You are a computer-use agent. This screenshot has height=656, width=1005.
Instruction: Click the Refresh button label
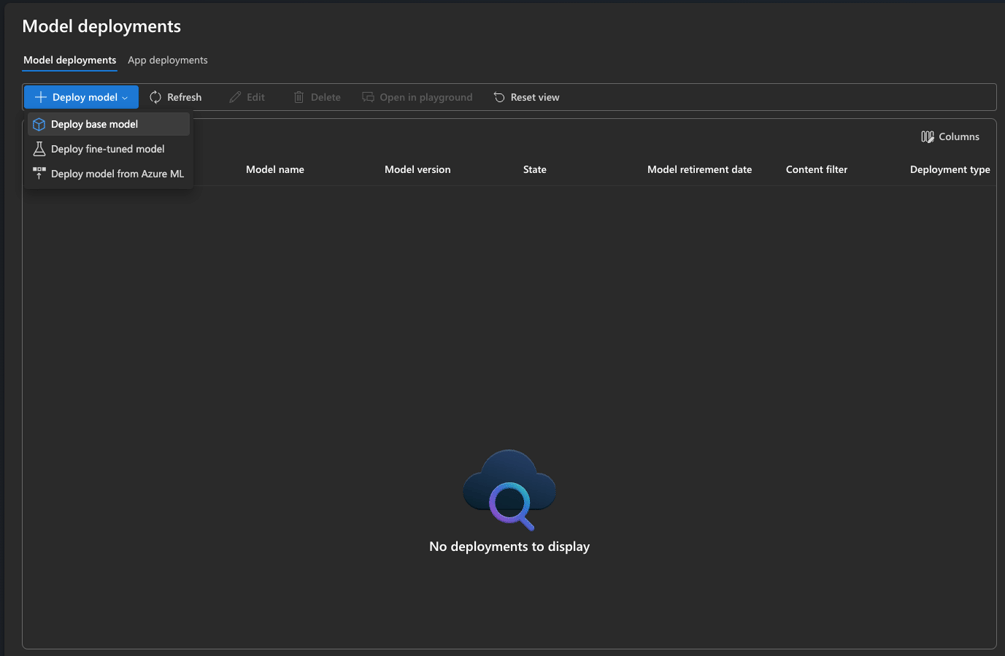[x=183, y=96]
